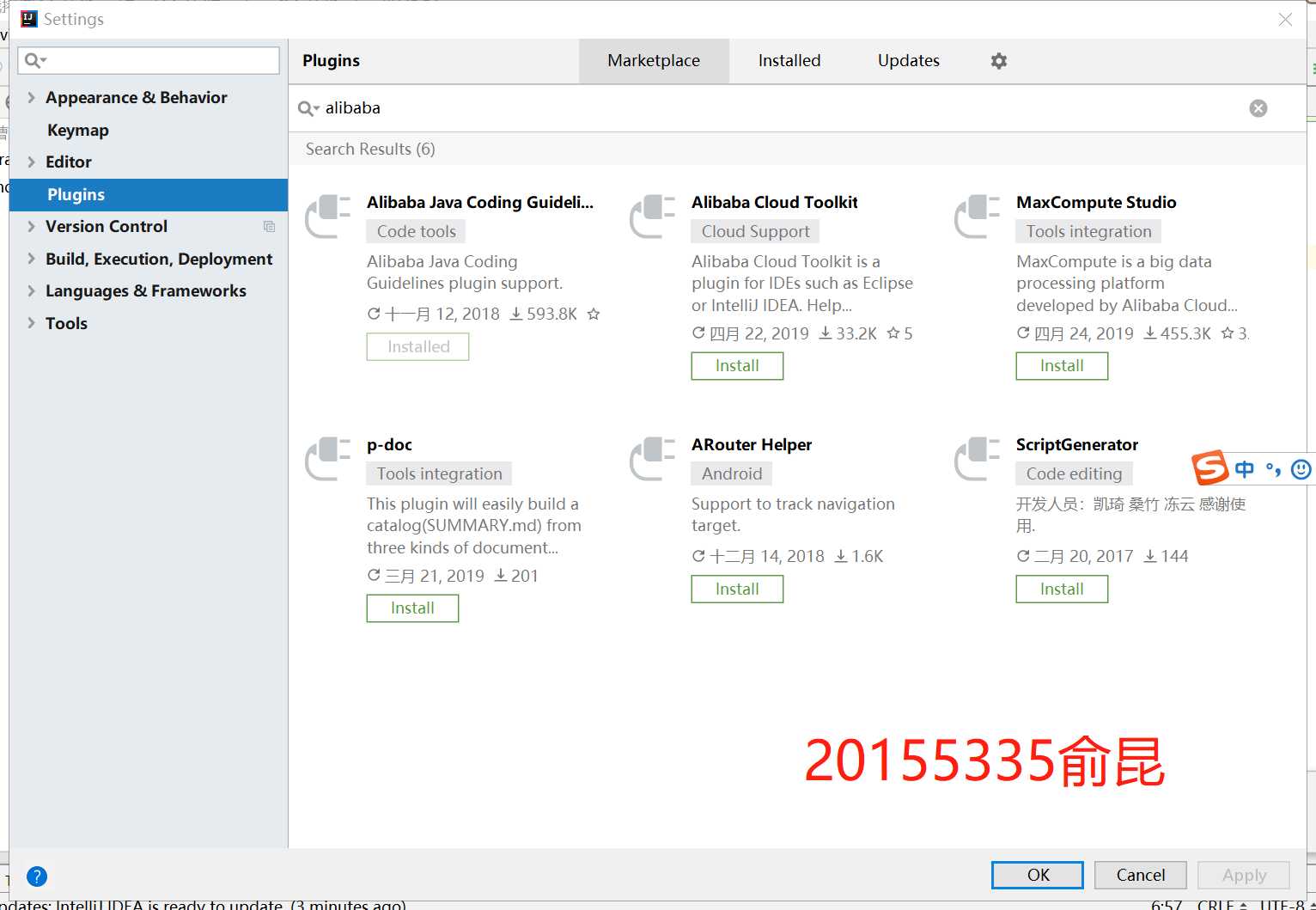Click the IntelliJ Settings window logo
The width and height of the screenshot is (1316, 910).
(x=29, y=19)
